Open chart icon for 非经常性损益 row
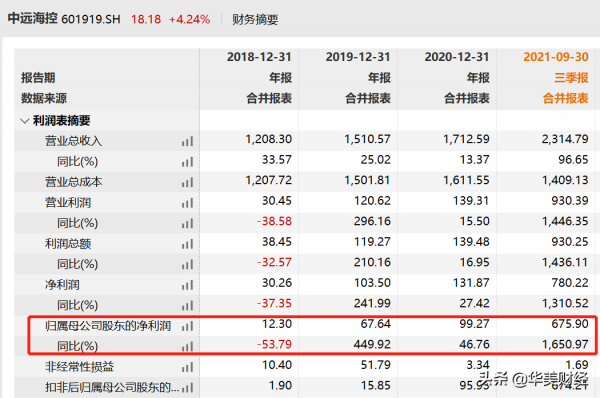Image resolution: width=600 pixels, height=398 pixels. (x=187, y=367)
